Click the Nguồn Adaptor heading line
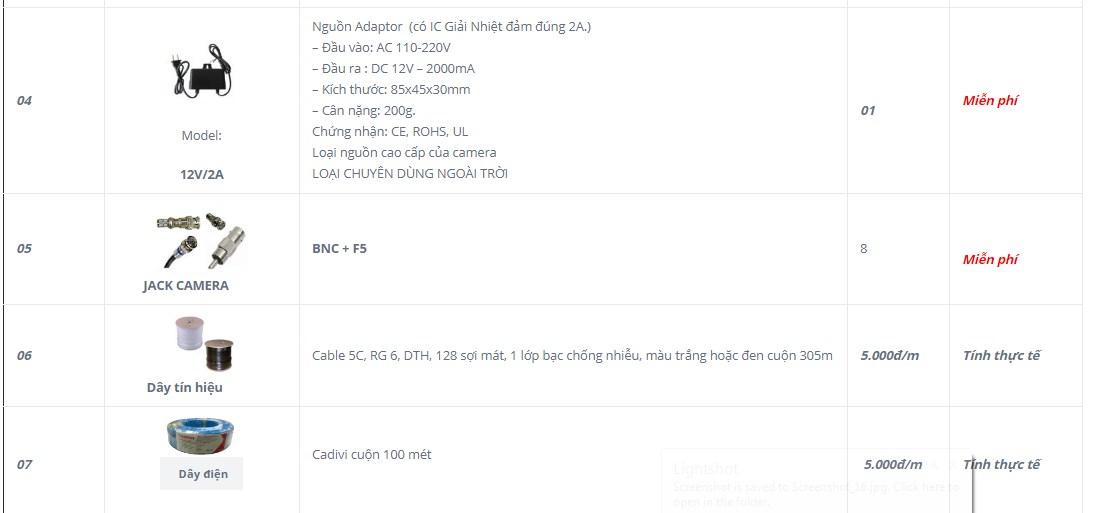The width and height of the screenshot is (1099, 513). (451, 27)
